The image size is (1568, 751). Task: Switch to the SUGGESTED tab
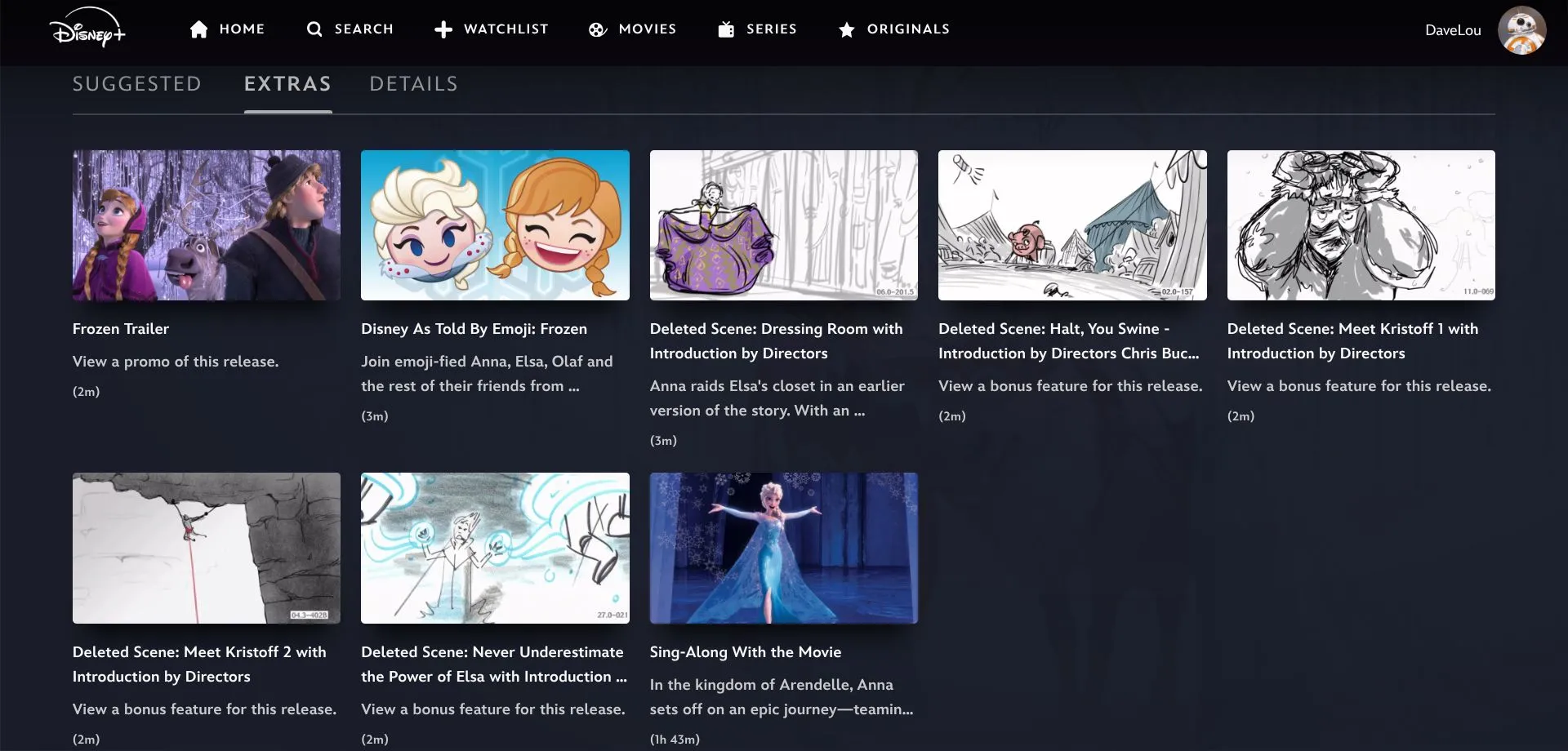(x=137, y=84)
